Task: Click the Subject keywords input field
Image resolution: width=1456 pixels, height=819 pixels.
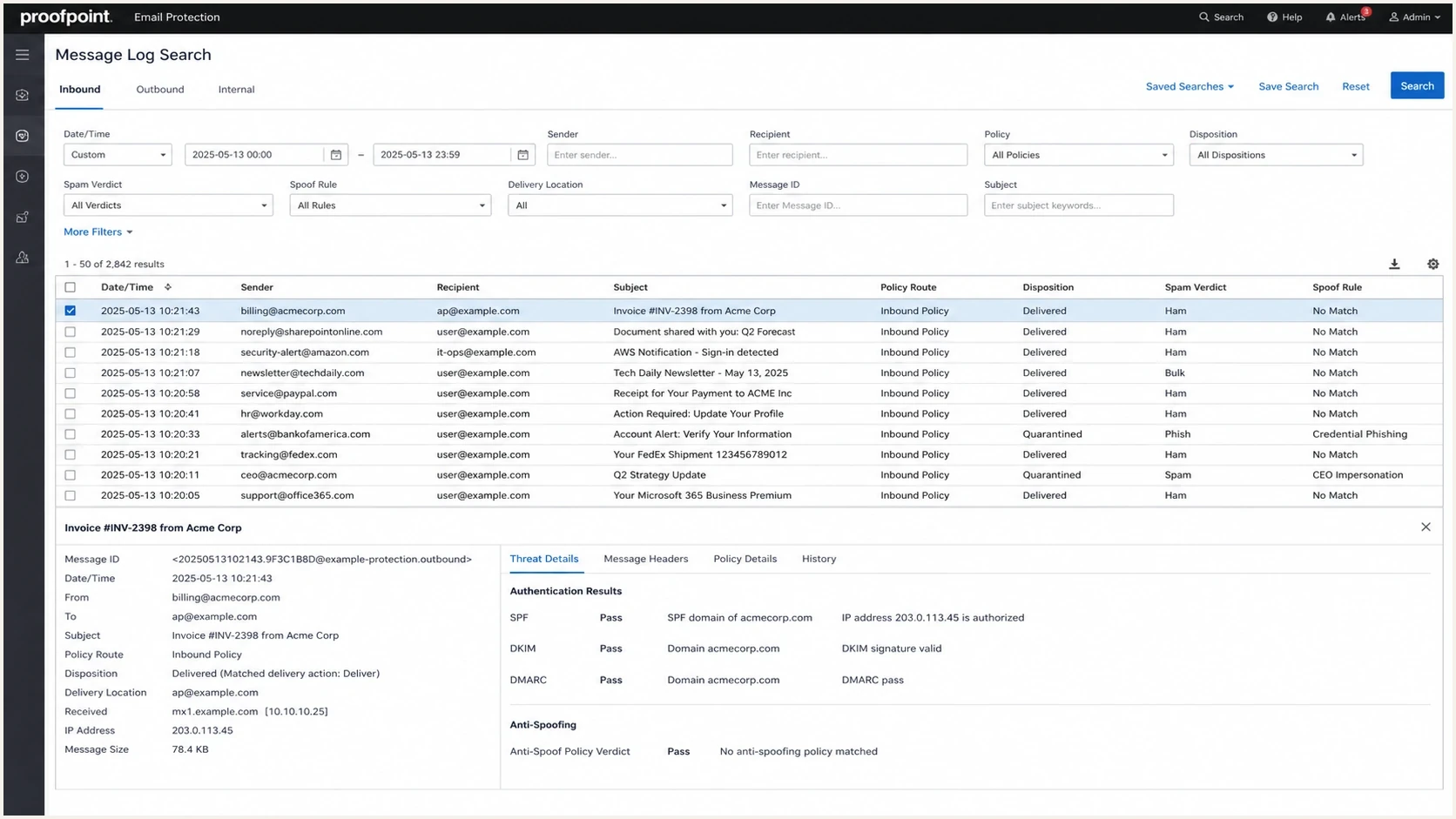Action: click(1078, 205)
